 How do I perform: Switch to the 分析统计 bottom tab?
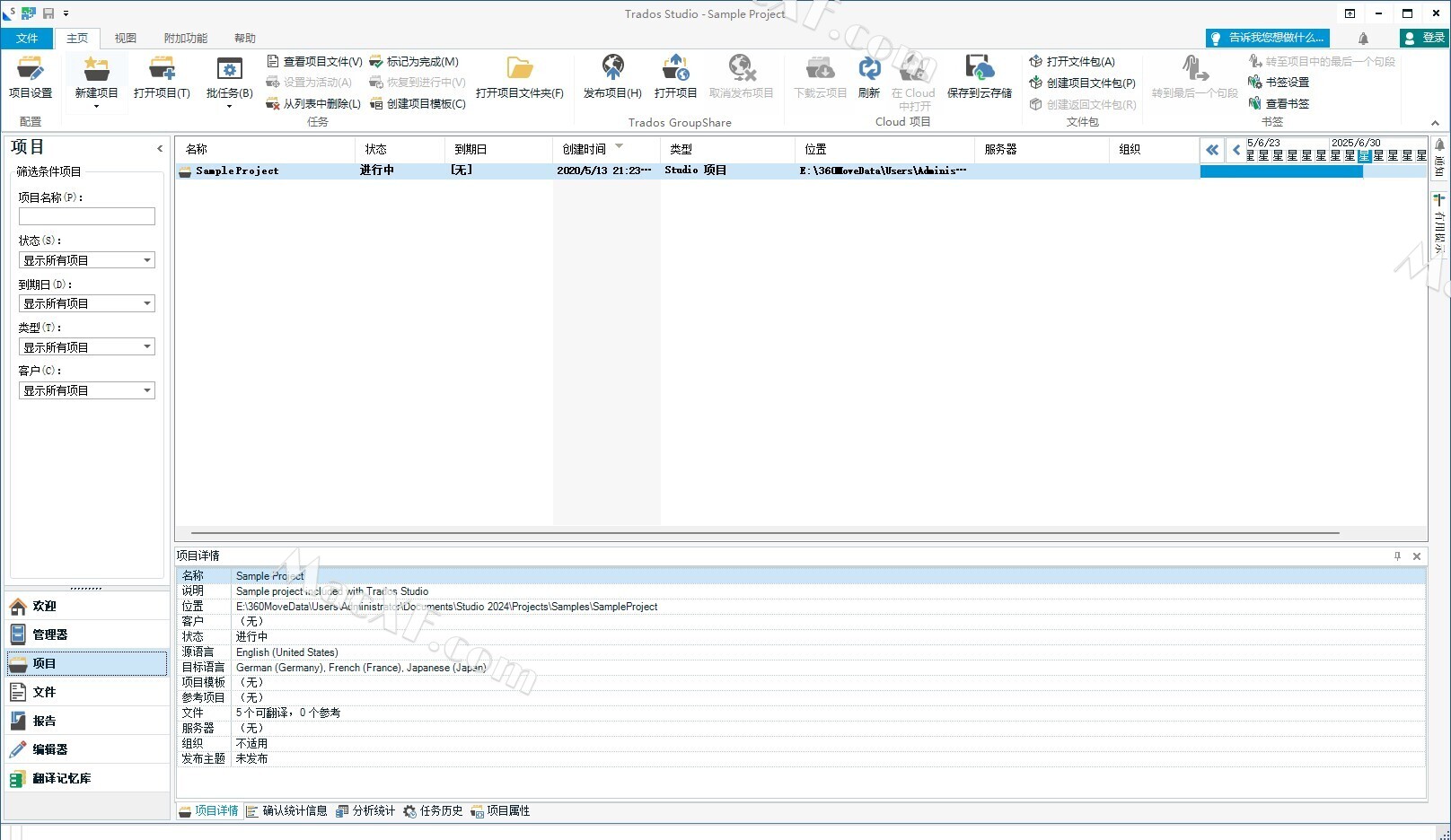tap(365, 811)
